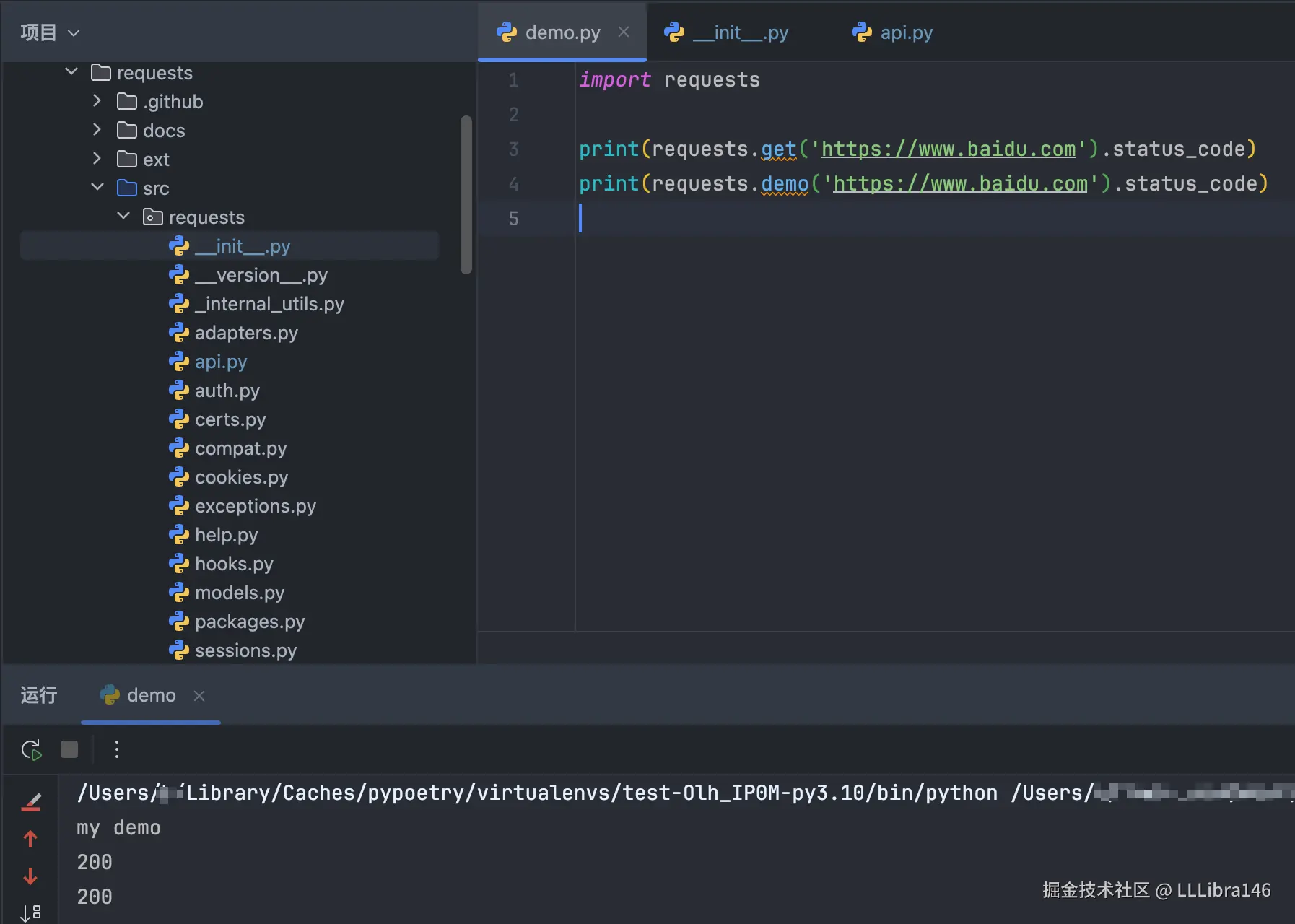Click the get method on line 3
Viewport: 1295px width, 924px height.
[x=779, y=149]
